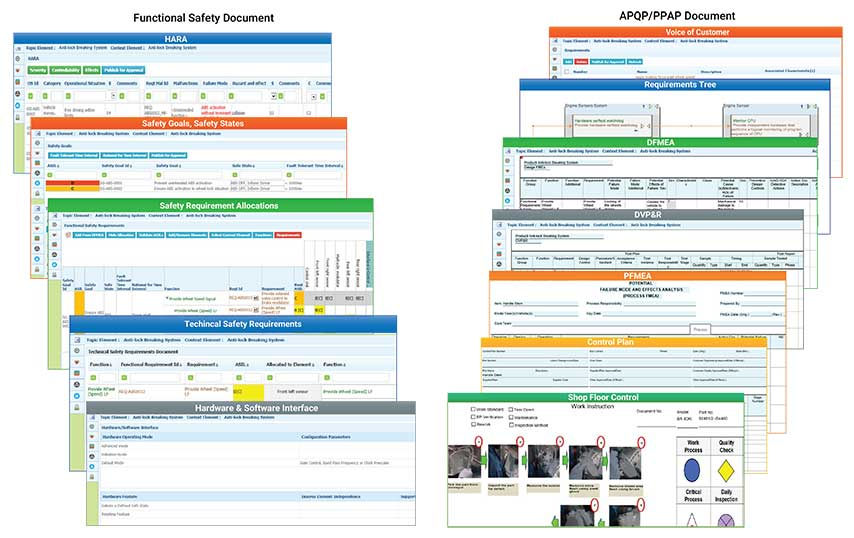This screenshot has width=854, height=538.
Task: Tick the Rework checkbox in Work Instruction
Action: [473, 424]
